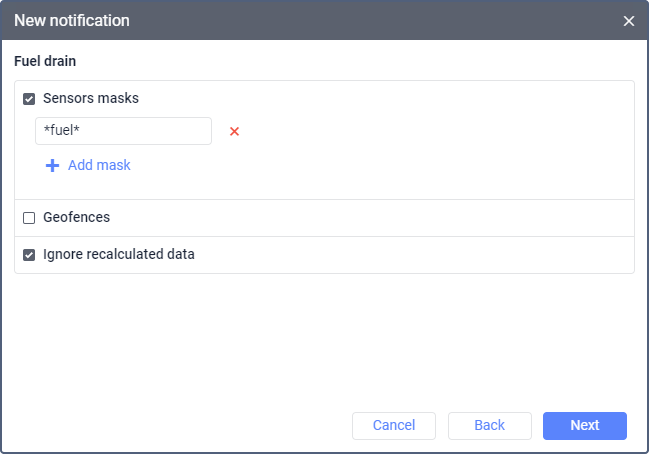Image resolution: width=649 pixels, height=454 pixels.
Task: Click the Add mask link text
Action: click(x=99, y=165)
